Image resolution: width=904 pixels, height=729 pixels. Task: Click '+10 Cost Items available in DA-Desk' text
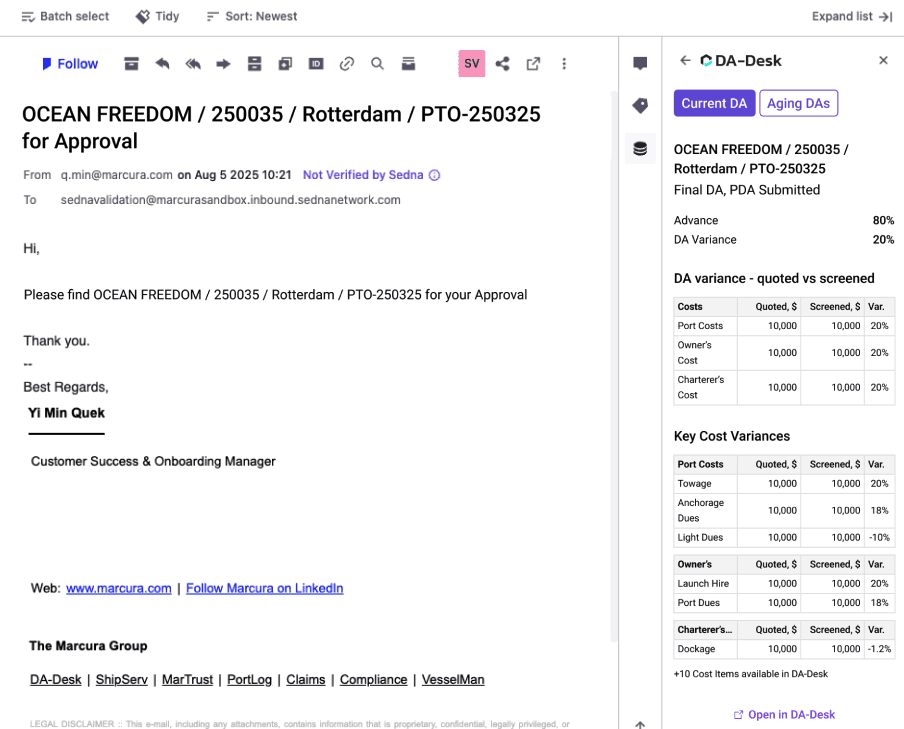pyautogui.click(x=751, y=674)
